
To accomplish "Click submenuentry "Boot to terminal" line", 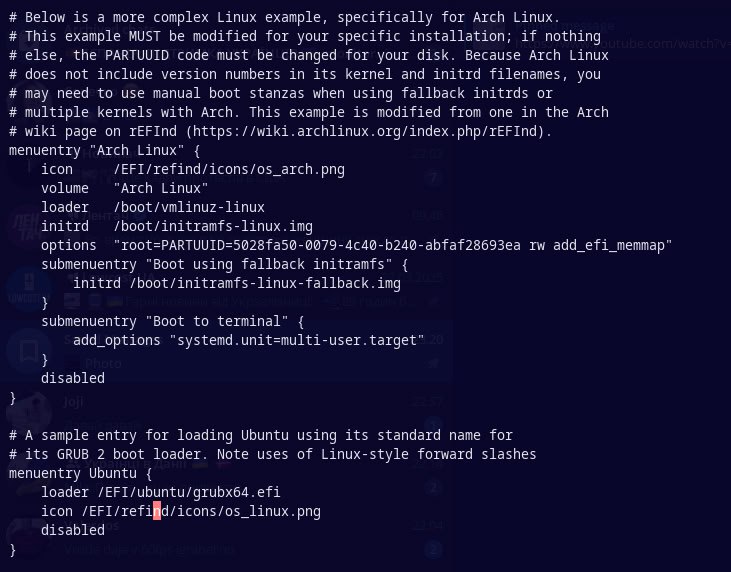I will (x=172, y=322).
